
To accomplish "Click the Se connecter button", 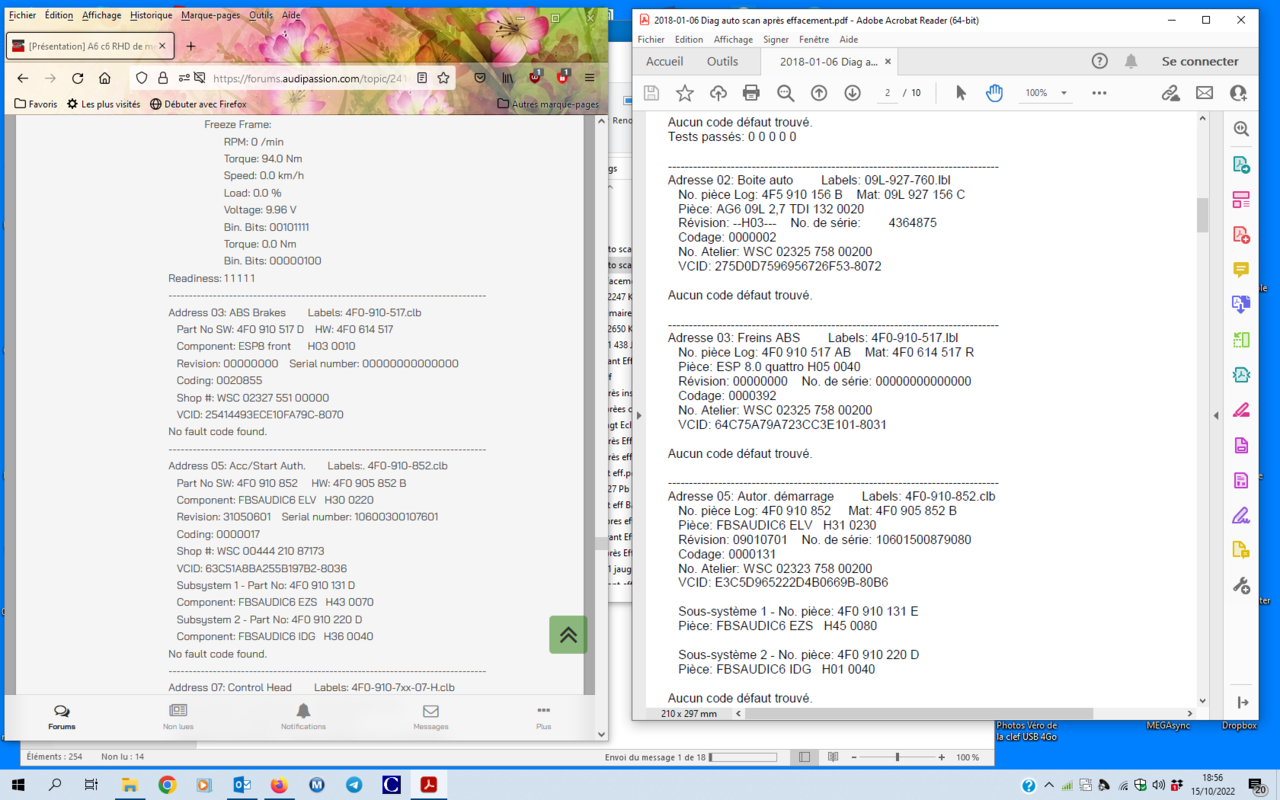I will pyautogui.click(x=1199, y=61).
